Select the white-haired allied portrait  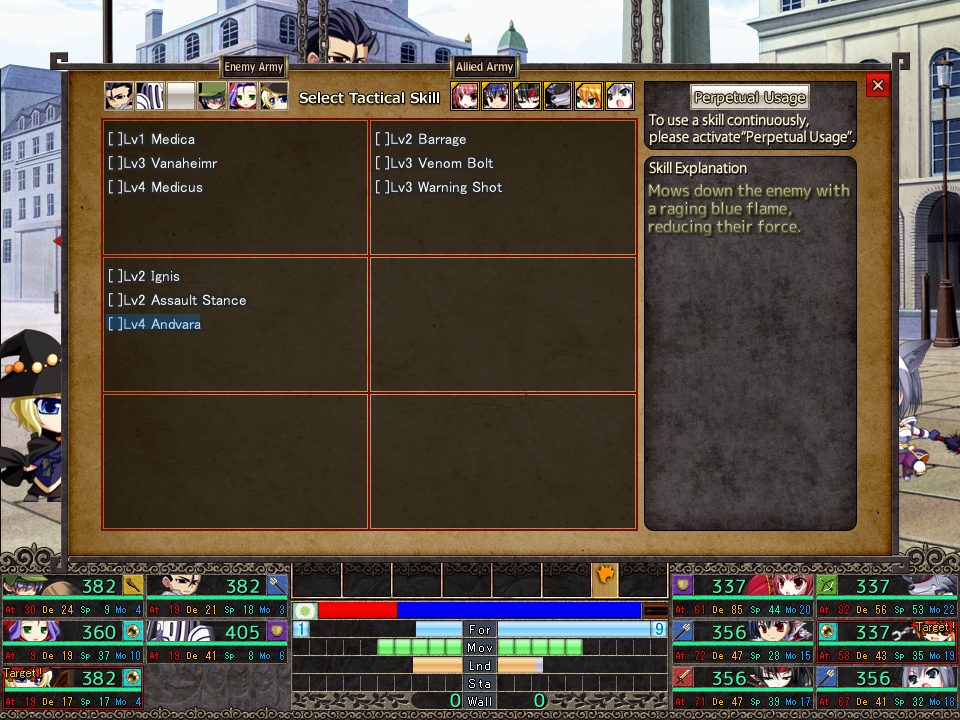620,96
